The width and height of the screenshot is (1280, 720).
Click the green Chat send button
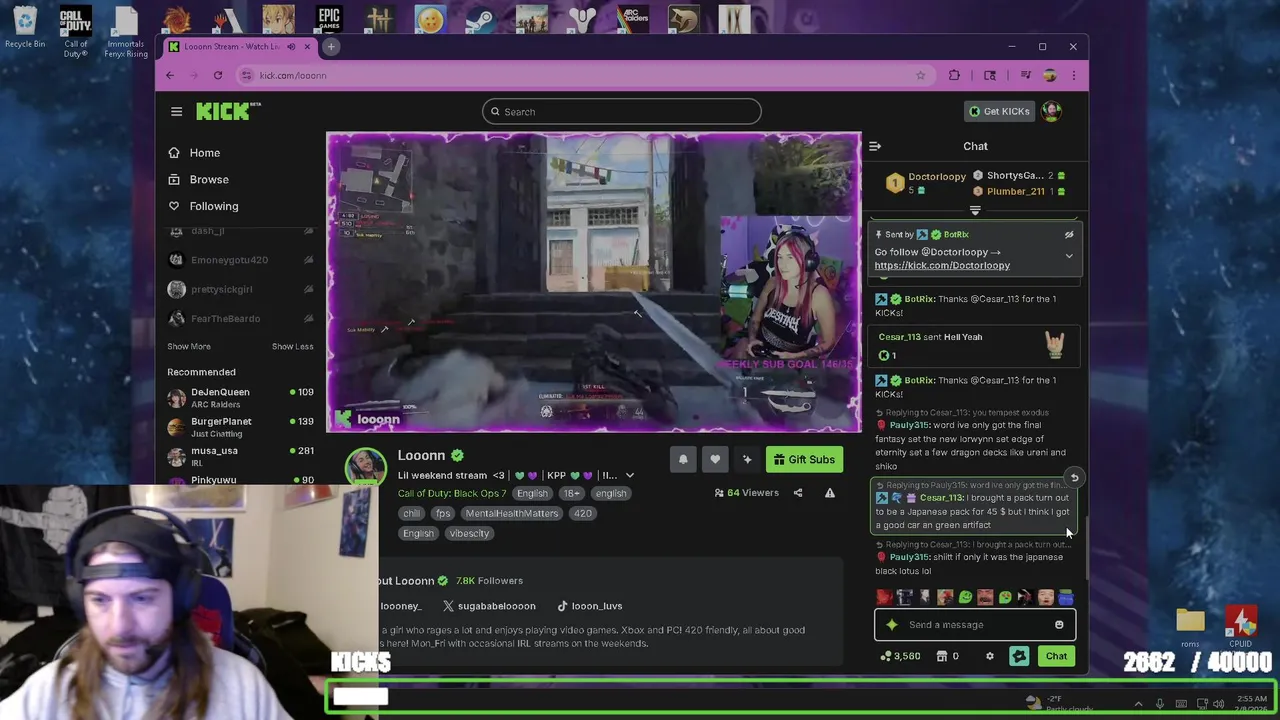[1056, 656]
